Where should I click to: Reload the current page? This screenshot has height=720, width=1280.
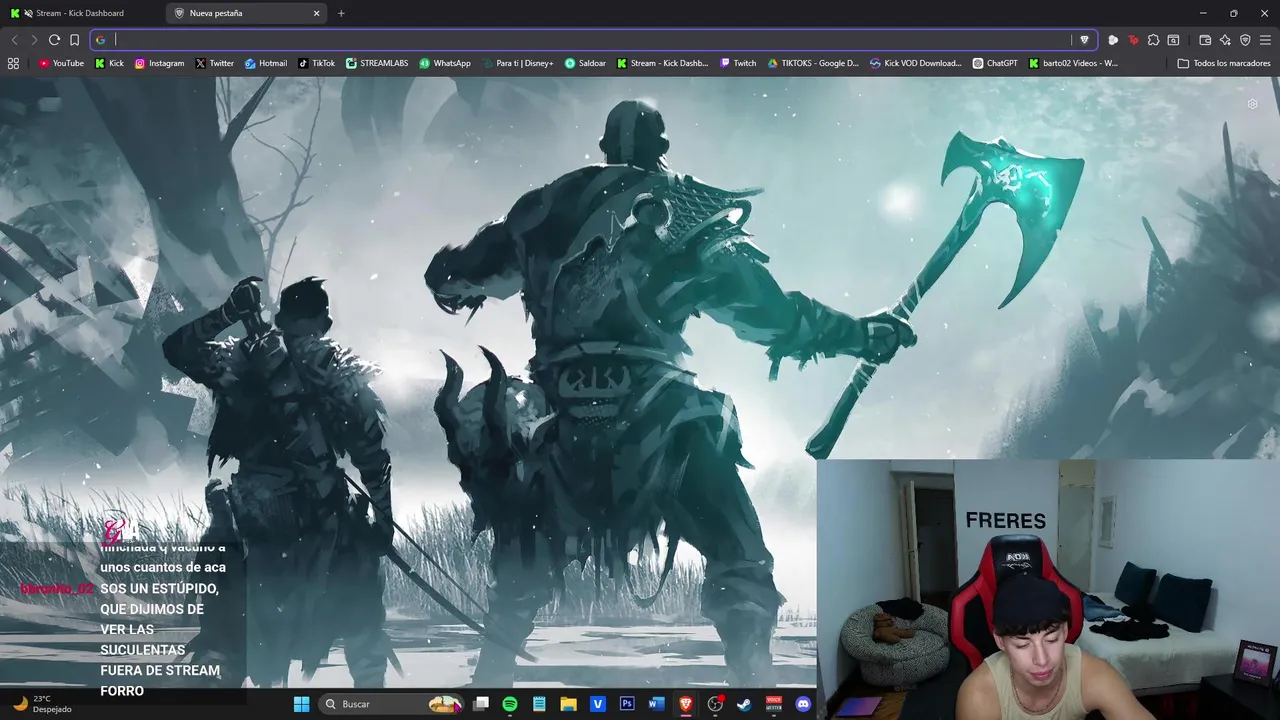coord(54,40)
